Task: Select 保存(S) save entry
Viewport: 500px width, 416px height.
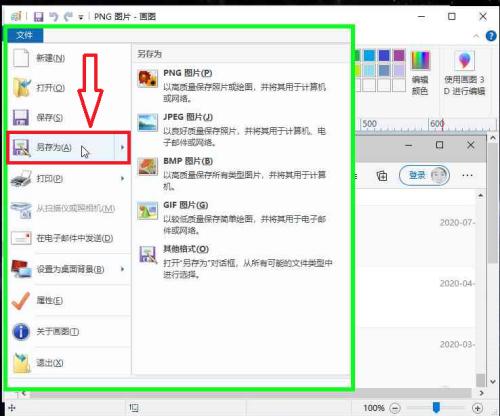Action: pos(69,117)
